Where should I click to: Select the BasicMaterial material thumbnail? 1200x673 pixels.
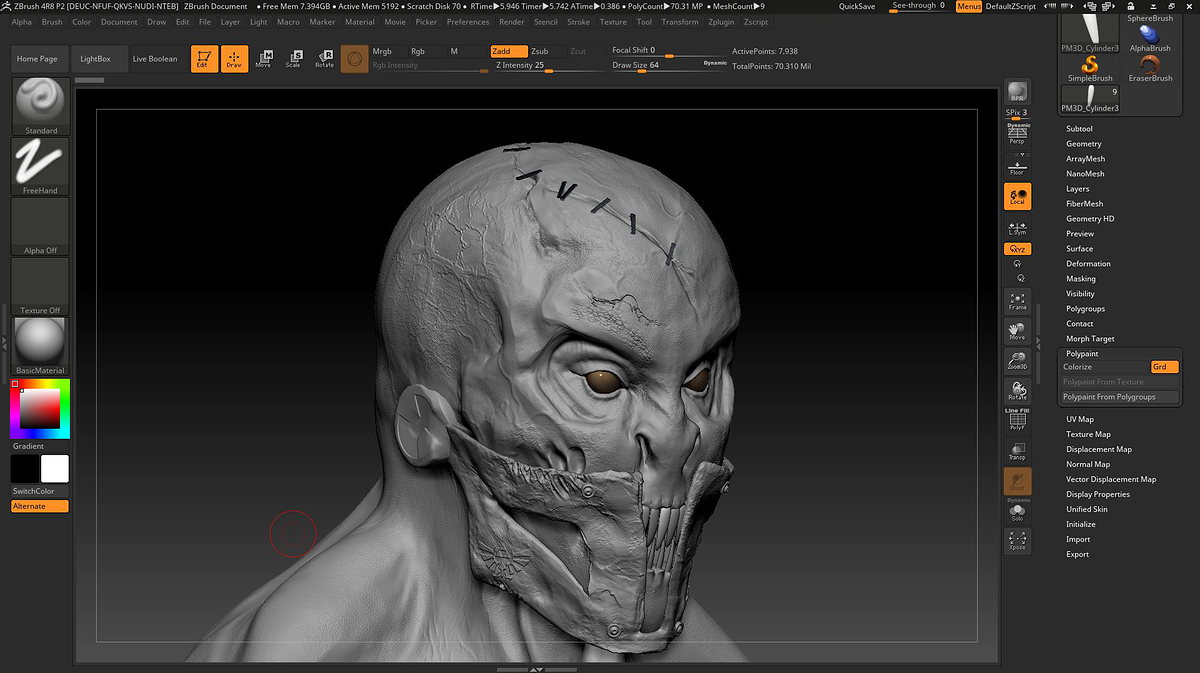(x=41, y=346)
